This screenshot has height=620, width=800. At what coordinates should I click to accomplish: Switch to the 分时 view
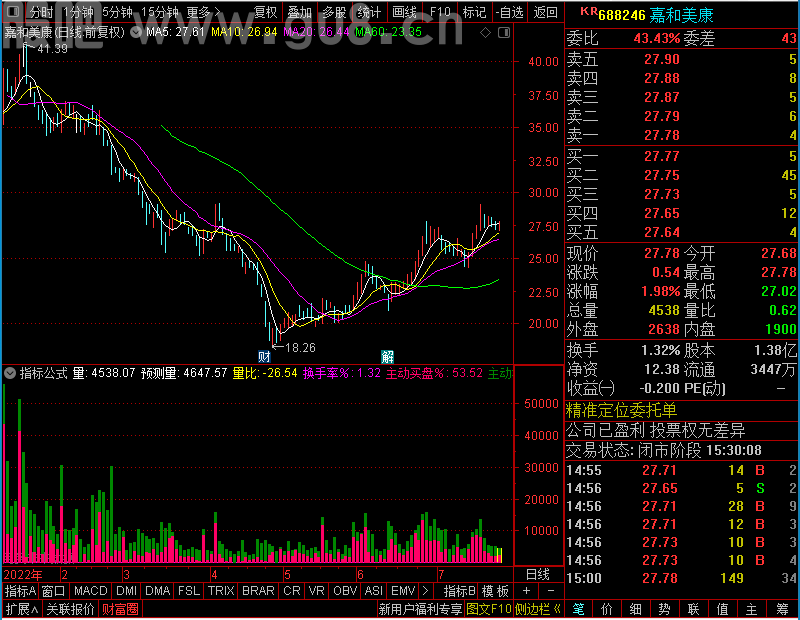[41, 12]
